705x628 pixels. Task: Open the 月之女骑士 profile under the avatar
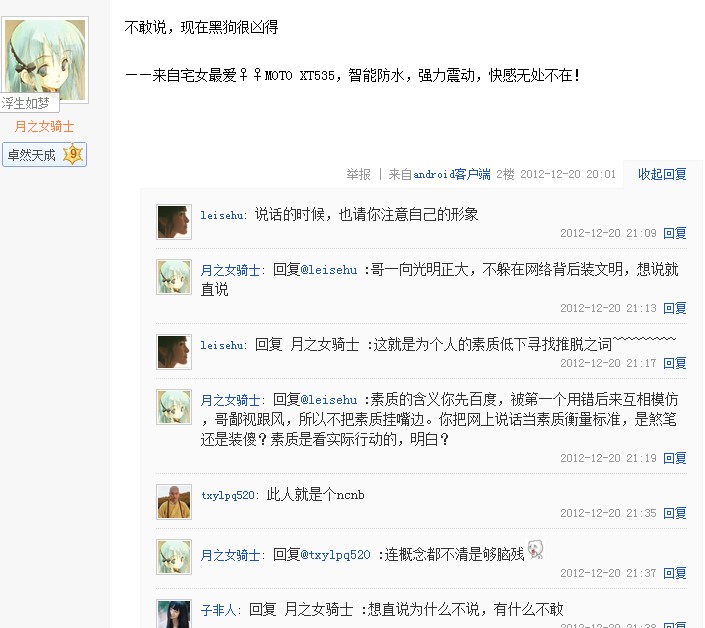44,126
